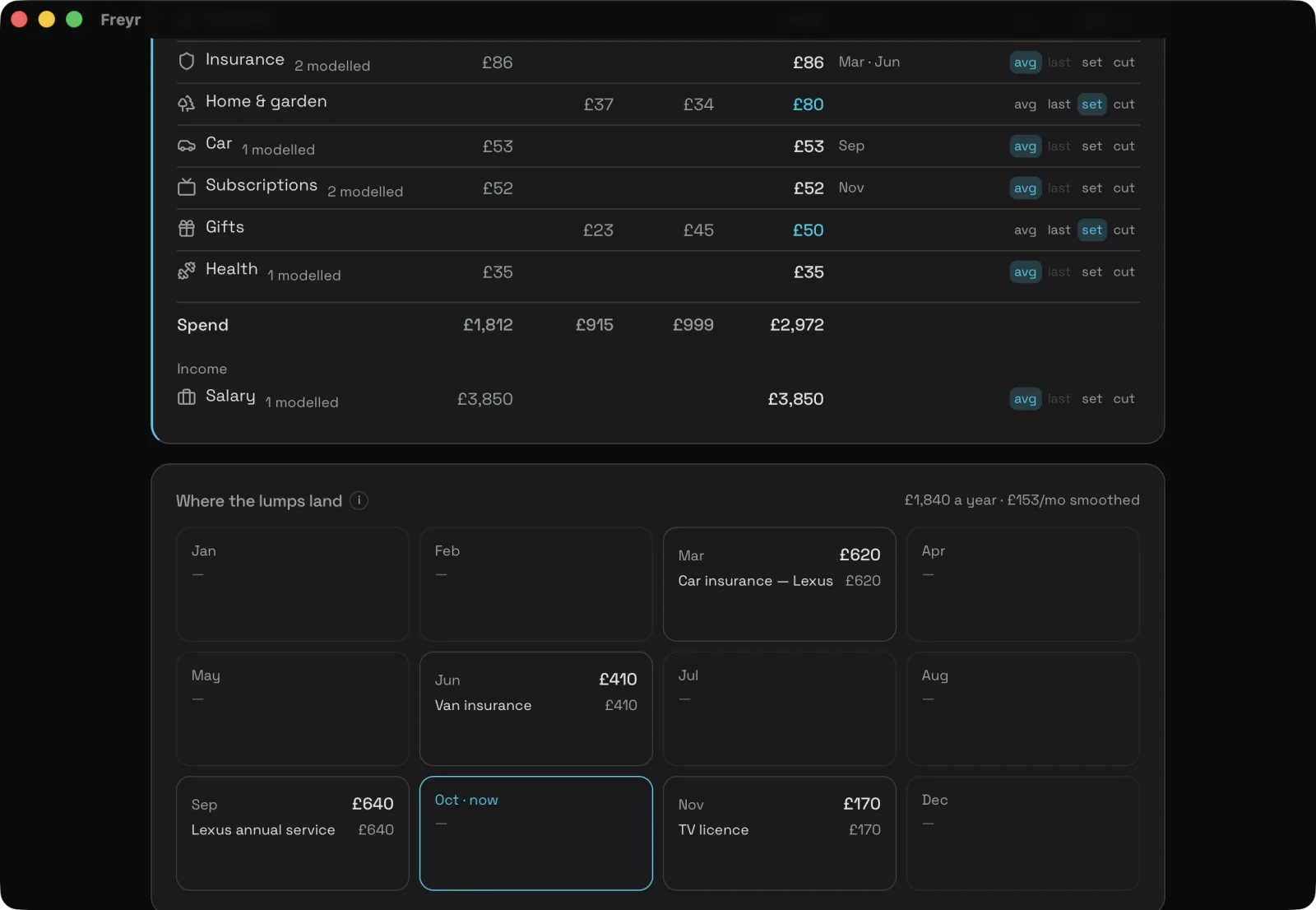Select the Oct · now month card
1316x910 pixels.
tap(535, 833)
